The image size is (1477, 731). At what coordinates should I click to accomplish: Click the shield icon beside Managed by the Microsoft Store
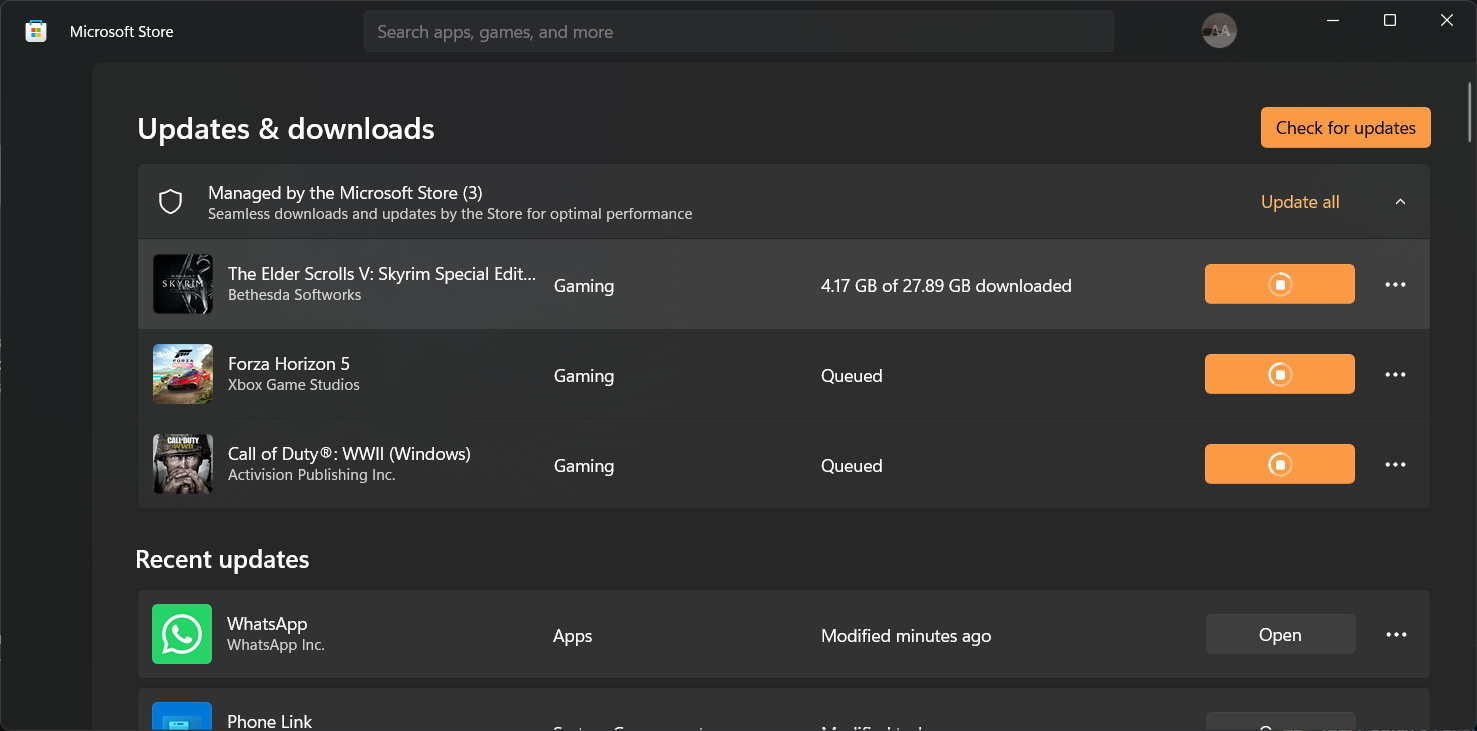pos(171,202)
